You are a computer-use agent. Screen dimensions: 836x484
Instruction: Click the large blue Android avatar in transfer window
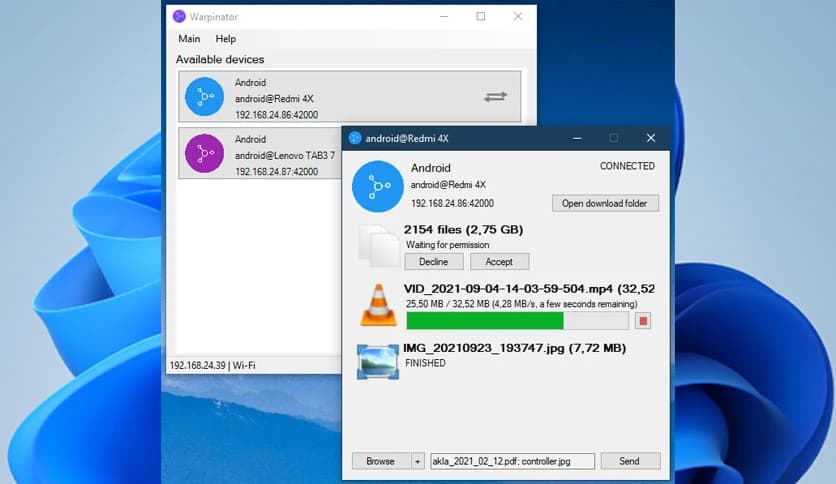click(x=377, y=186)
